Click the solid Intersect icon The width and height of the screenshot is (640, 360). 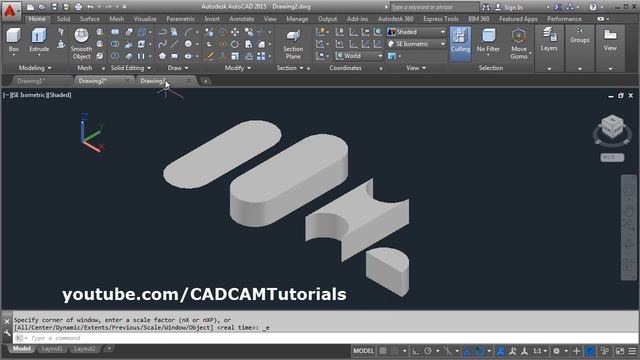115,56
